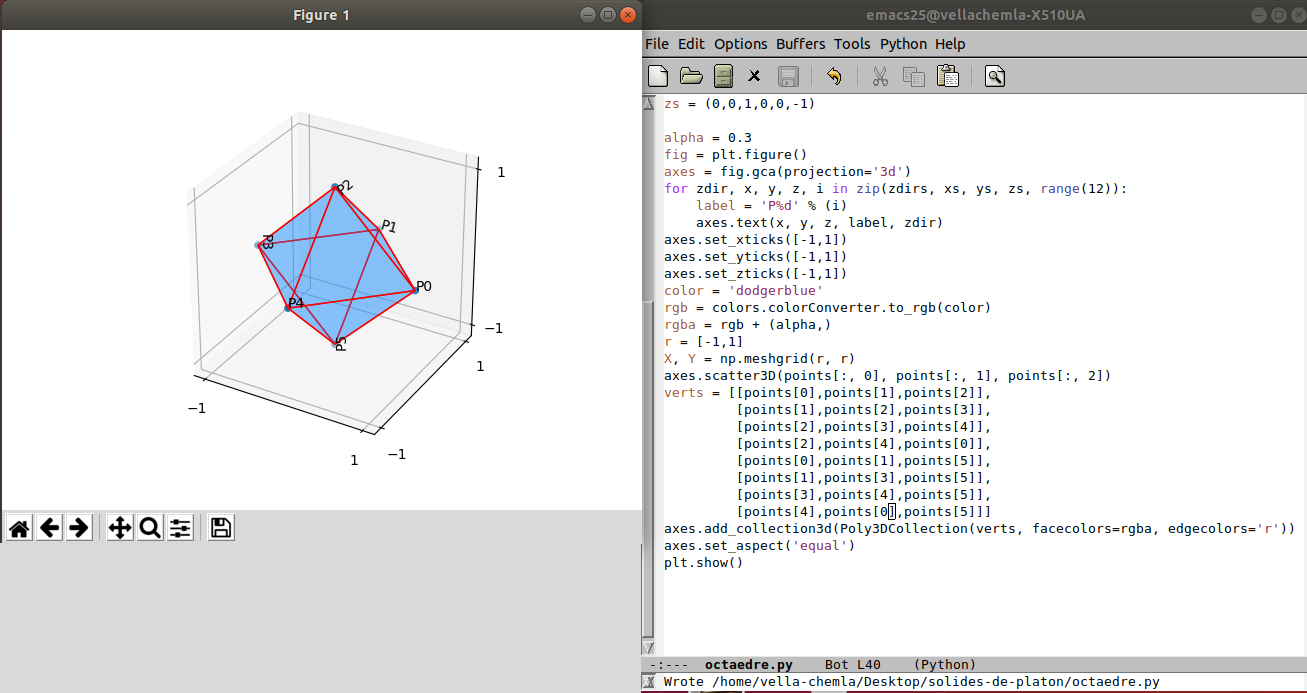Screen dimensions: 1307x693
Task: Expand the Buffers menu
Action: (x=801, y=44)
